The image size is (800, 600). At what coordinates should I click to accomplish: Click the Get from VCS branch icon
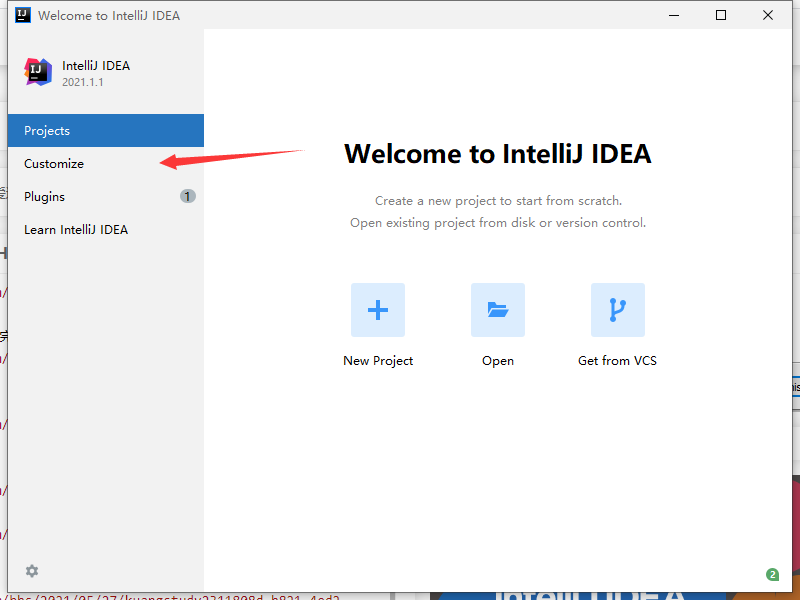click(x=617, y=310)
